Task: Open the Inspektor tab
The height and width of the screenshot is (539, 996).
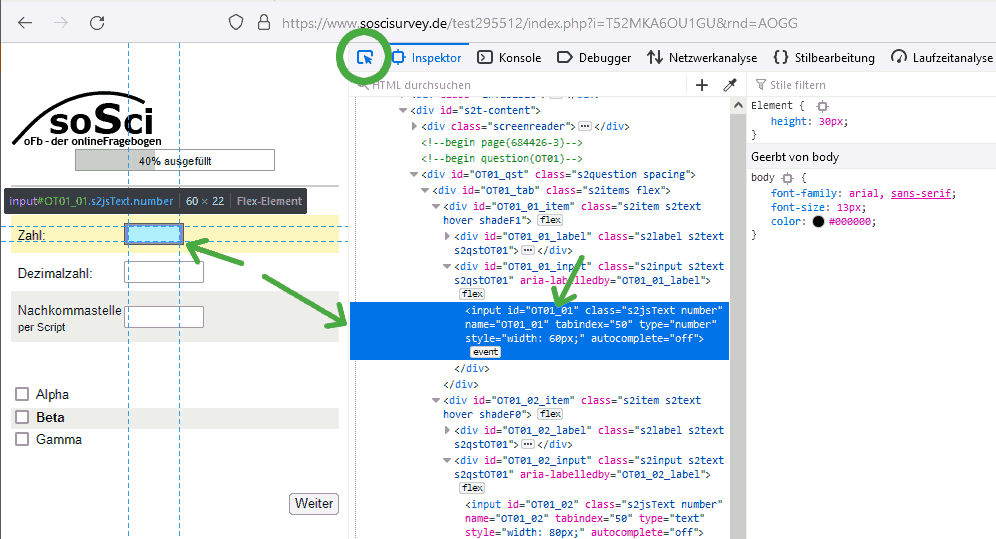Action: 427,58
